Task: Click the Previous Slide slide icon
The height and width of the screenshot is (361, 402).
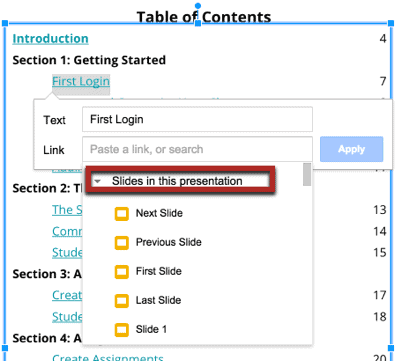Action: [122, 243]
